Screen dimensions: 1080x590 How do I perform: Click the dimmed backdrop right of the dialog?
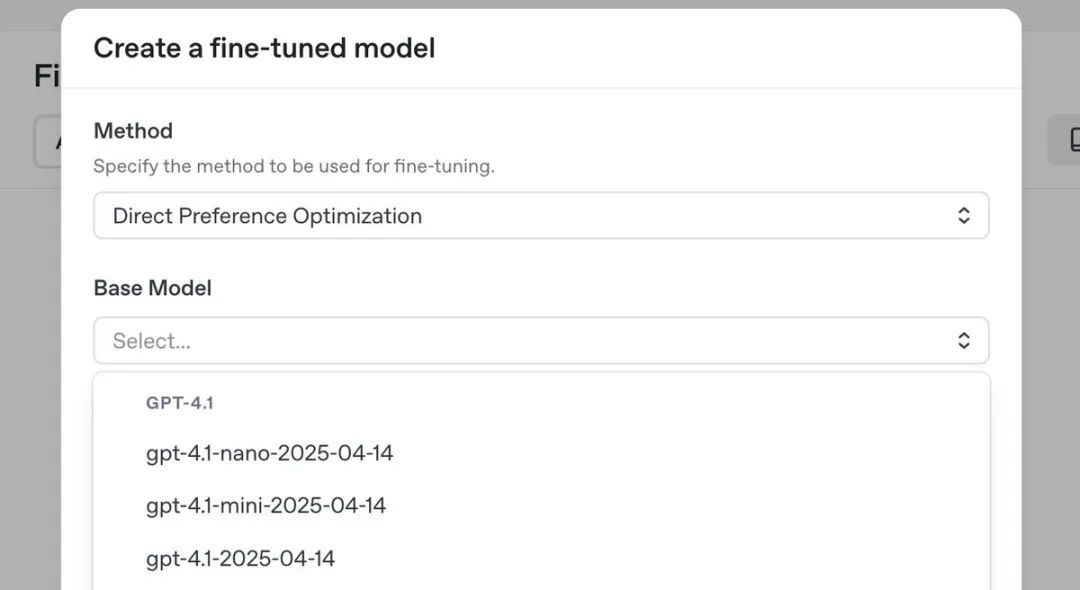click(x=1050, y=344)
